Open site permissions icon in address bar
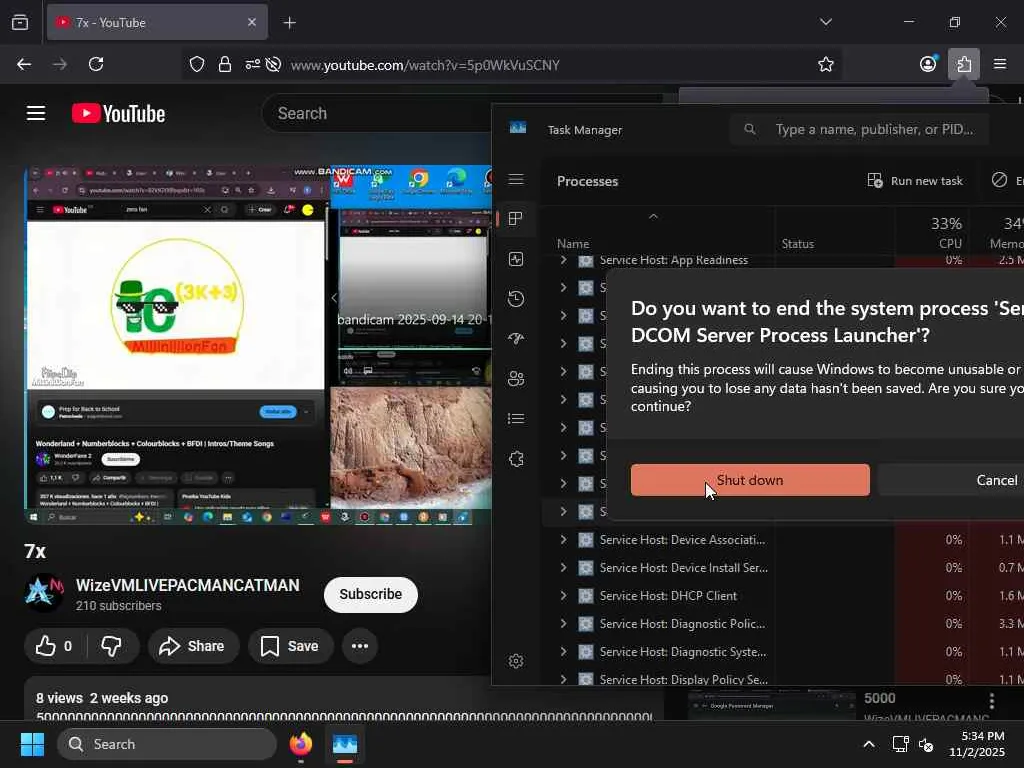The image size is (1024, 768). coord(253,64)
